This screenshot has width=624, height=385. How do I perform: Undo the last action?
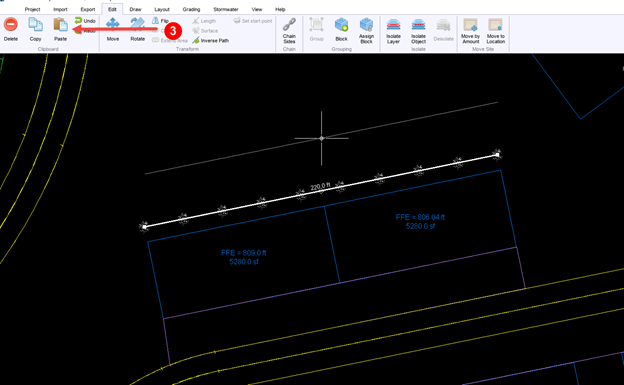pyautogui.click(x=85, y=21)
